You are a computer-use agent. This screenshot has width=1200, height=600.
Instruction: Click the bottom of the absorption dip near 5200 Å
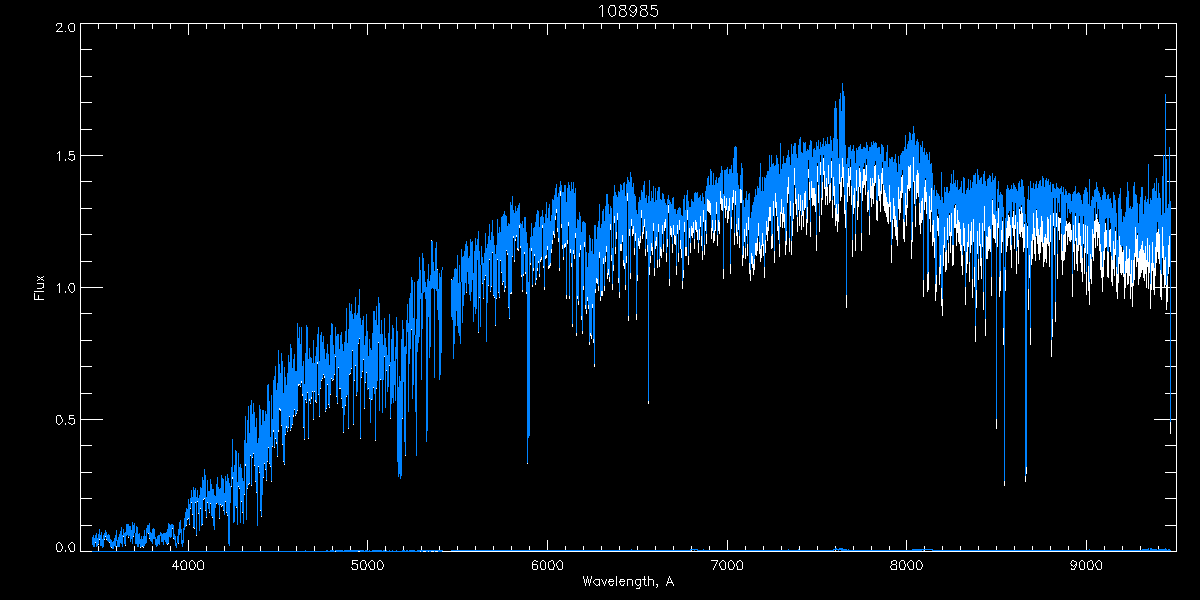click(x=400, y=476)
